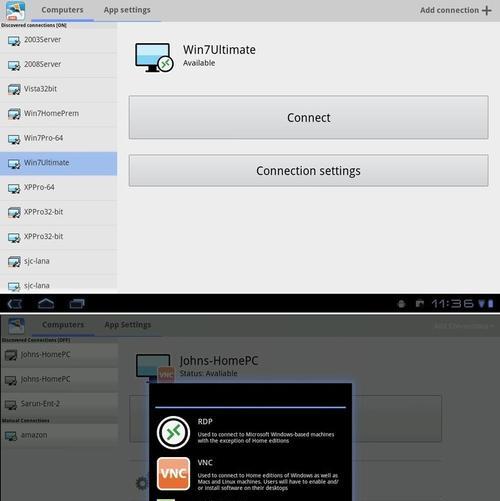Click the 'Status: Avaliable' text
The width and height of the screenshot is (500, 501).
[209, 373]
